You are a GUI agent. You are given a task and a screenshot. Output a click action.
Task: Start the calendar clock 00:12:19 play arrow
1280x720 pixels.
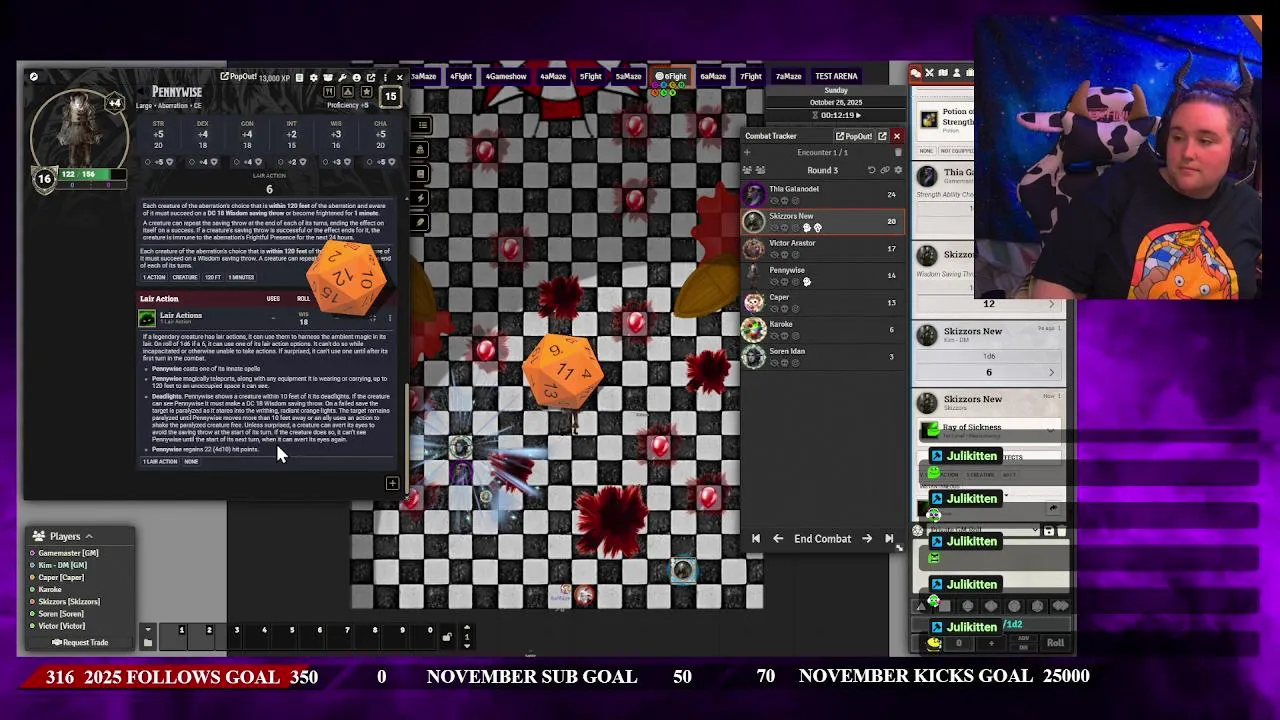[860, 115]
